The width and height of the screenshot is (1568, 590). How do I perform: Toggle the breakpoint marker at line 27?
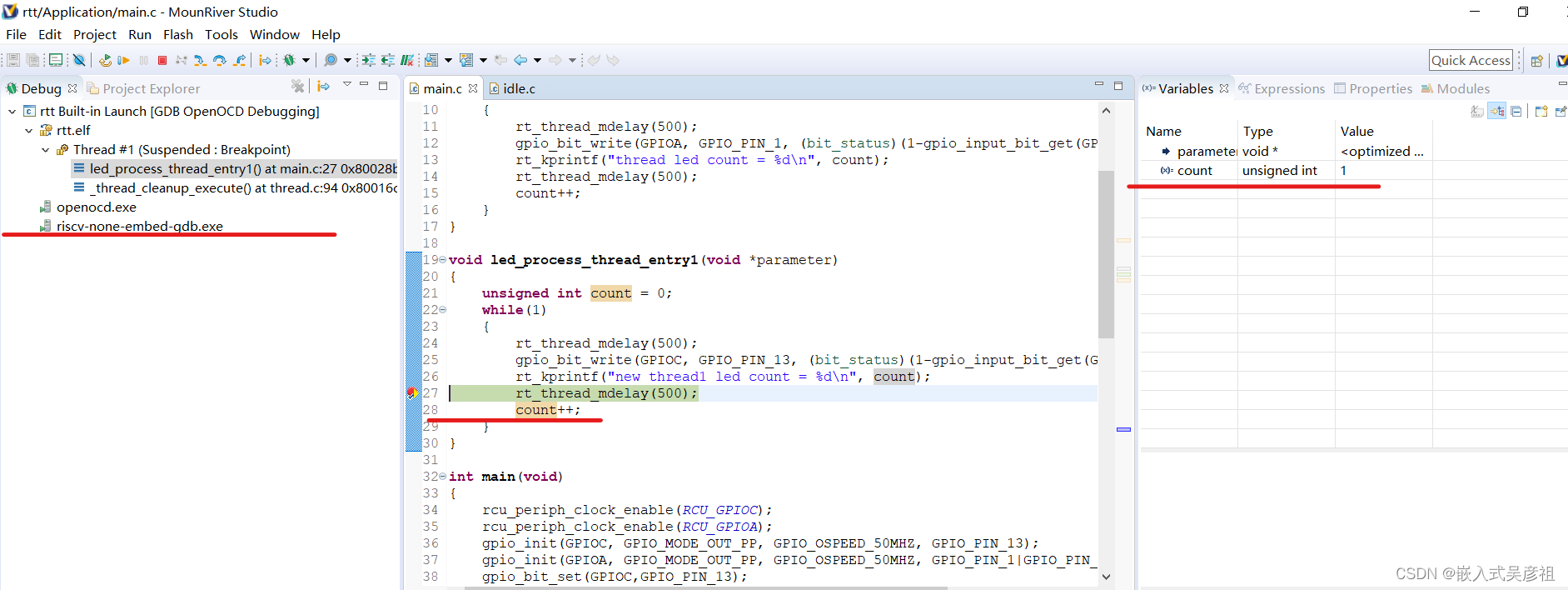[x=411, y=392]
